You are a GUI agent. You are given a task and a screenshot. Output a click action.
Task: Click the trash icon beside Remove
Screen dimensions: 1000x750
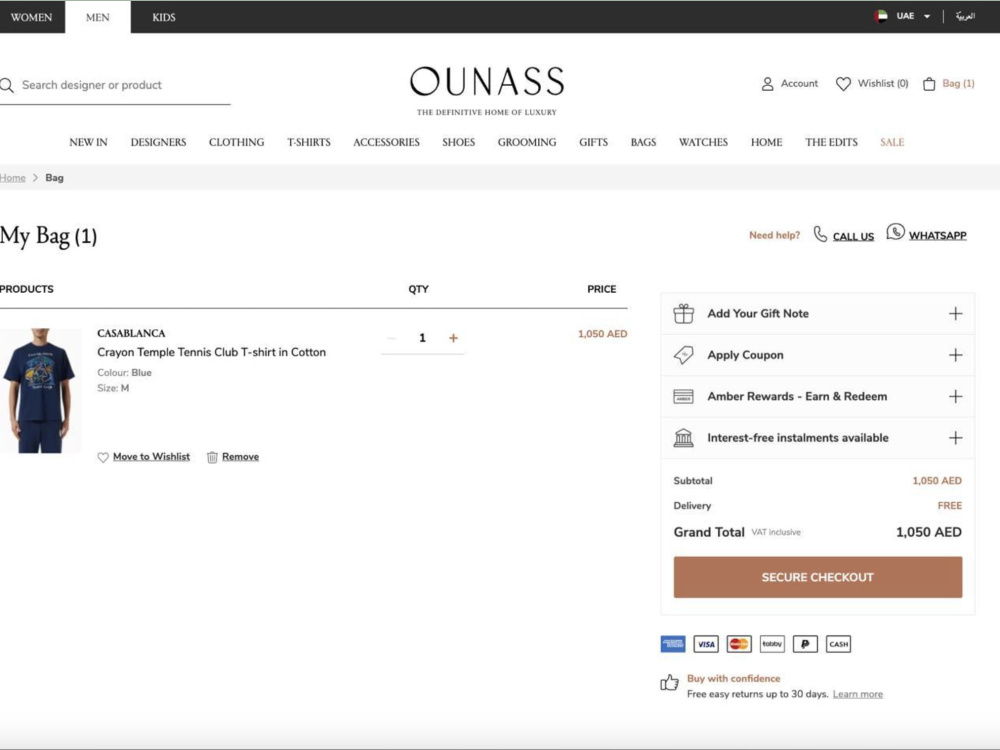212,457
